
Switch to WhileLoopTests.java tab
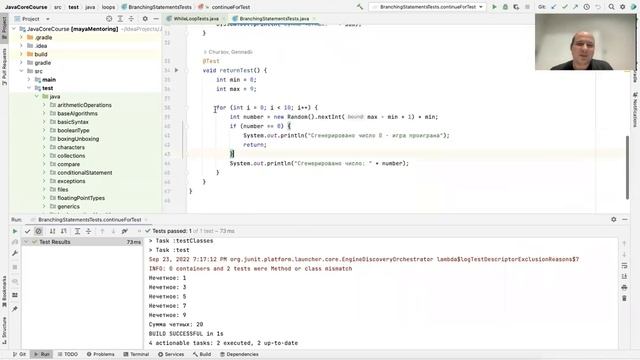[x=196, y=19]
